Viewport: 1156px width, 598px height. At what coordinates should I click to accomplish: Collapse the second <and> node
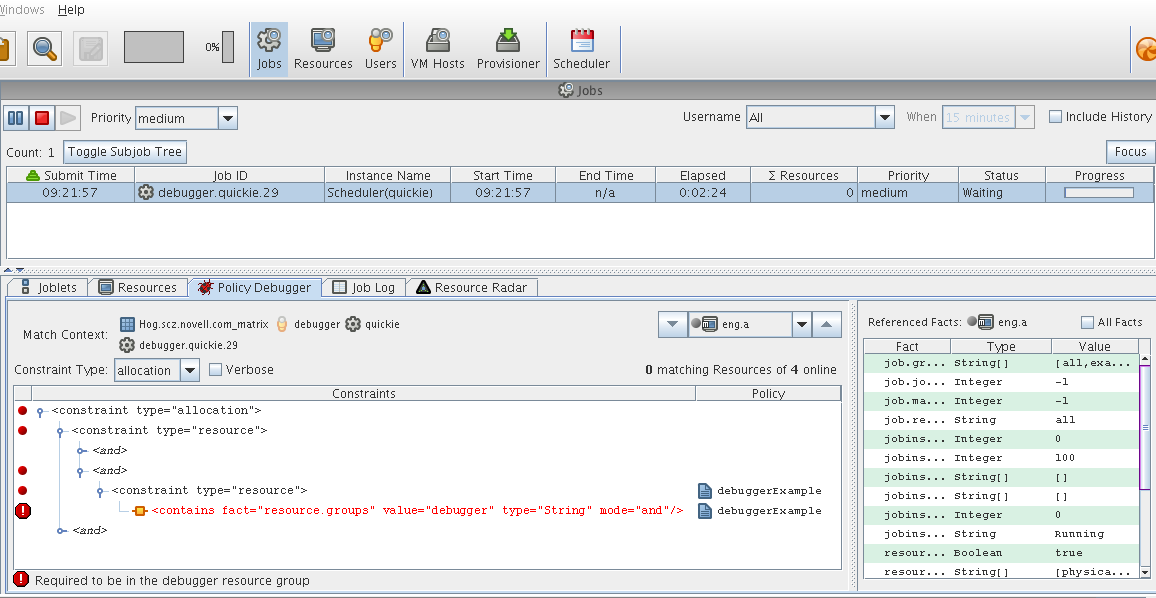(x=80, y=470)
